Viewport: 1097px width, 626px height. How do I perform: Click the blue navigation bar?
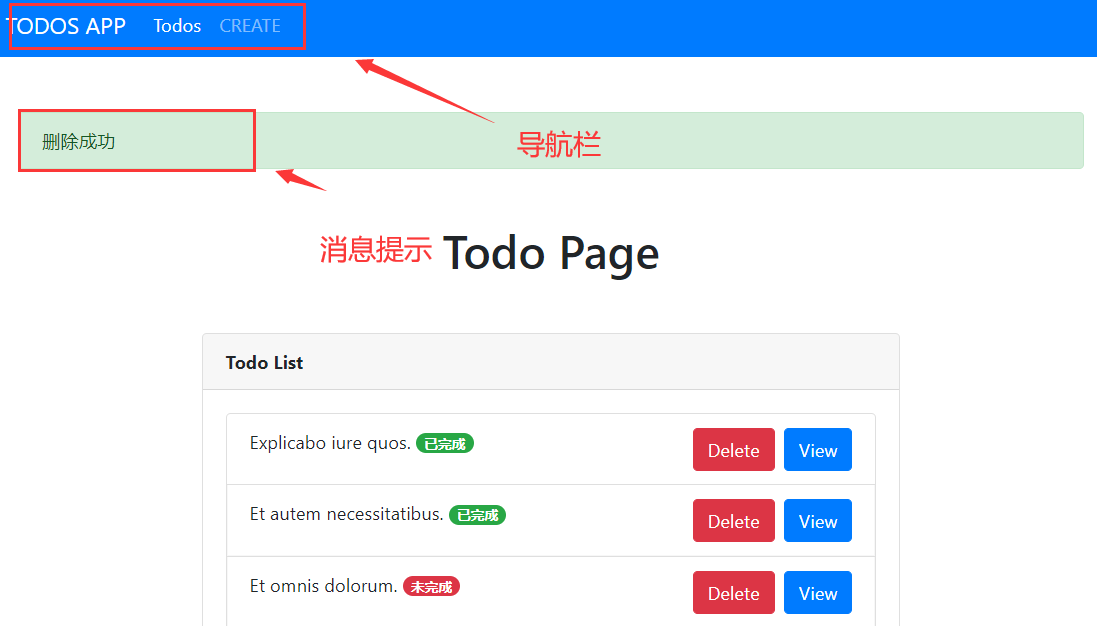click(700, 28)
